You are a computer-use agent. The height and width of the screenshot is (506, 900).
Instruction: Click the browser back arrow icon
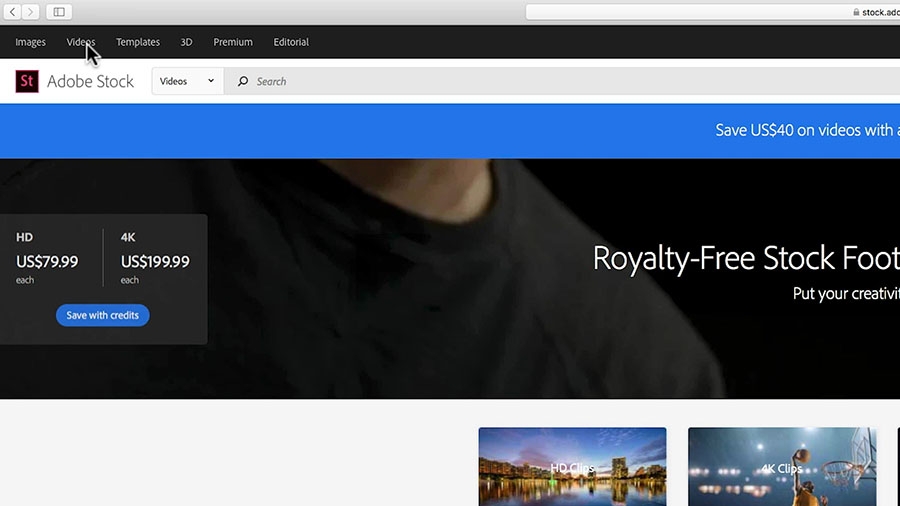pos(13,11)
